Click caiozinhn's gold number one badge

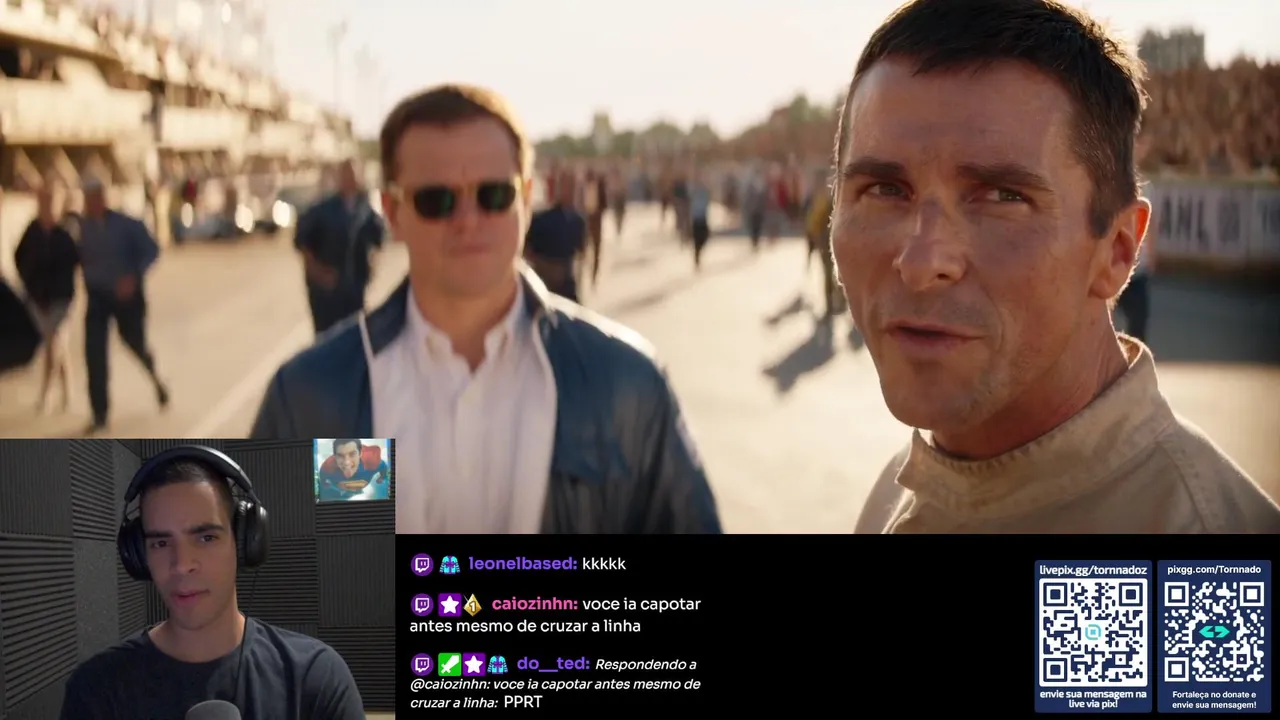point(473,604)
